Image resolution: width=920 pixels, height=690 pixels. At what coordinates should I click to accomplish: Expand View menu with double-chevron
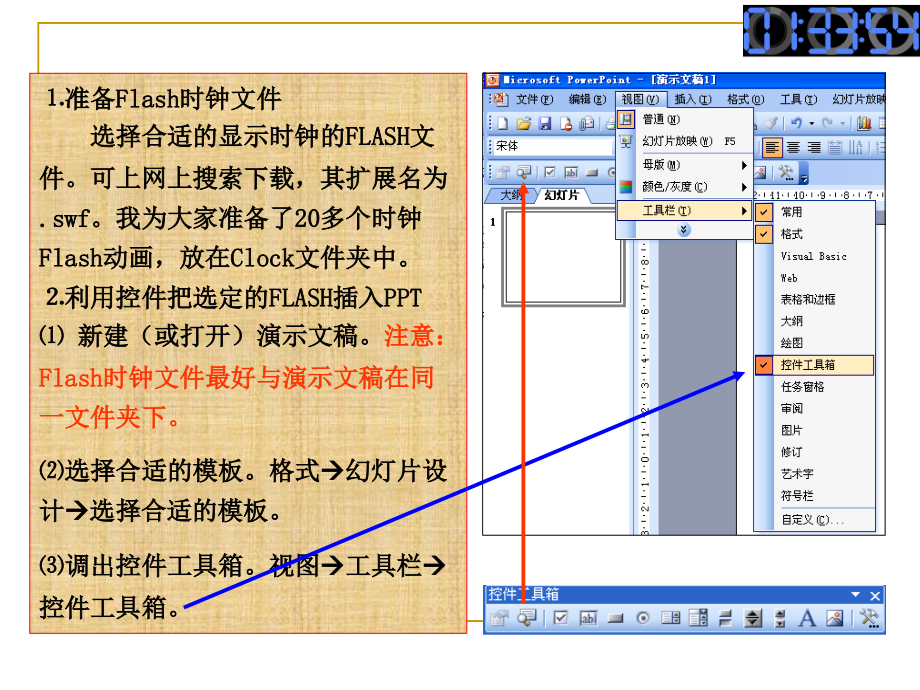[684, 230]
